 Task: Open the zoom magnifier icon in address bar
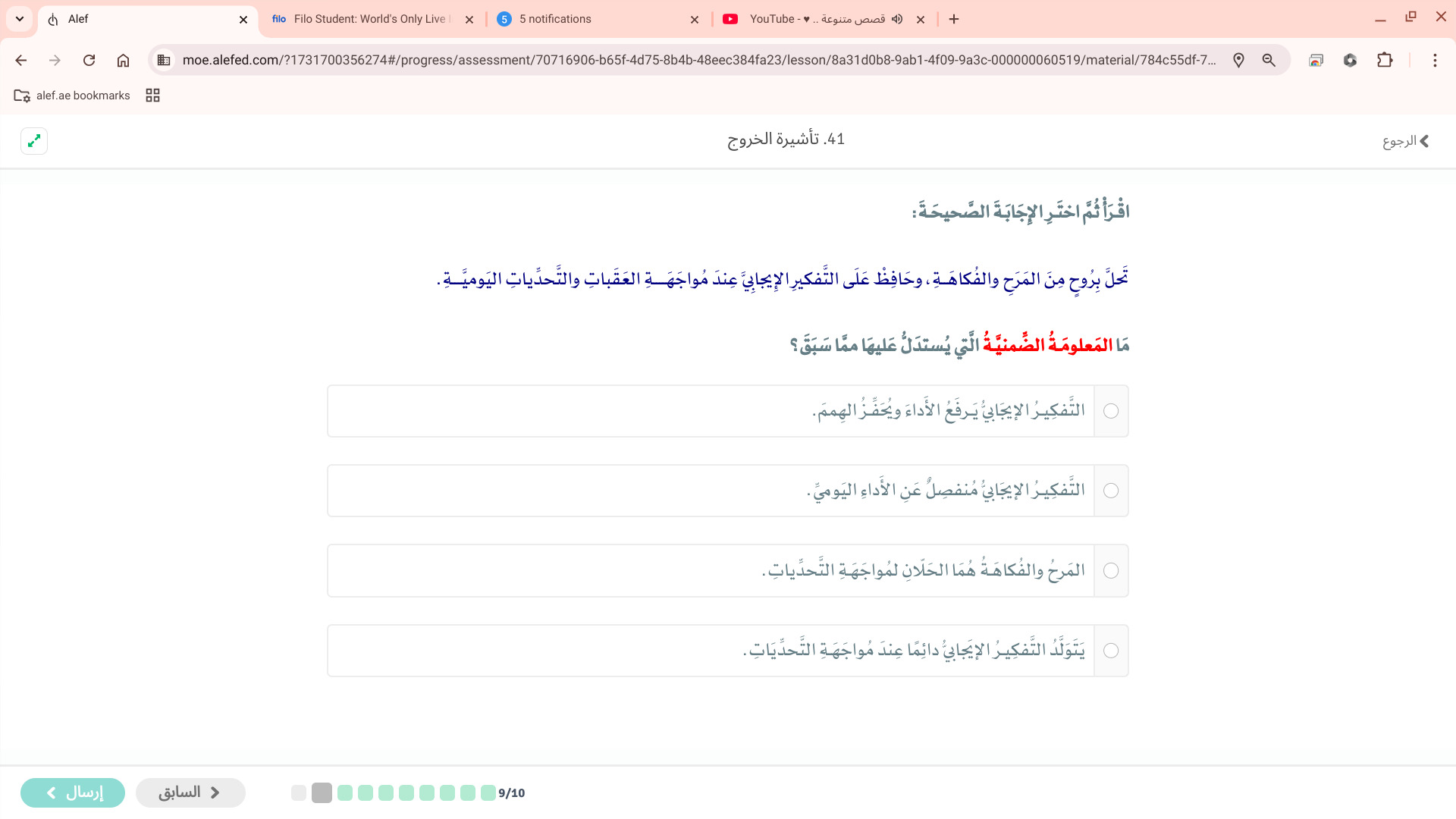pyautogui.click(x=1269, y=60)
